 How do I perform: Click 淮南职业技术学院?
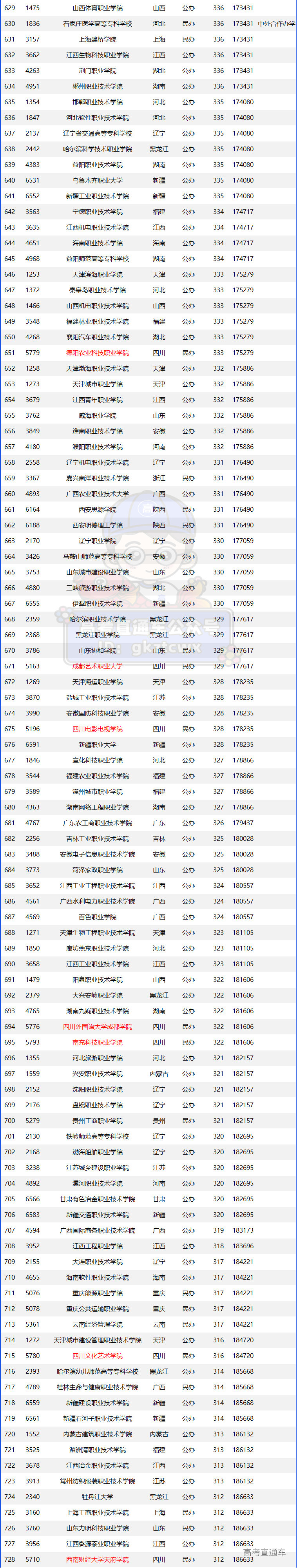98,431
